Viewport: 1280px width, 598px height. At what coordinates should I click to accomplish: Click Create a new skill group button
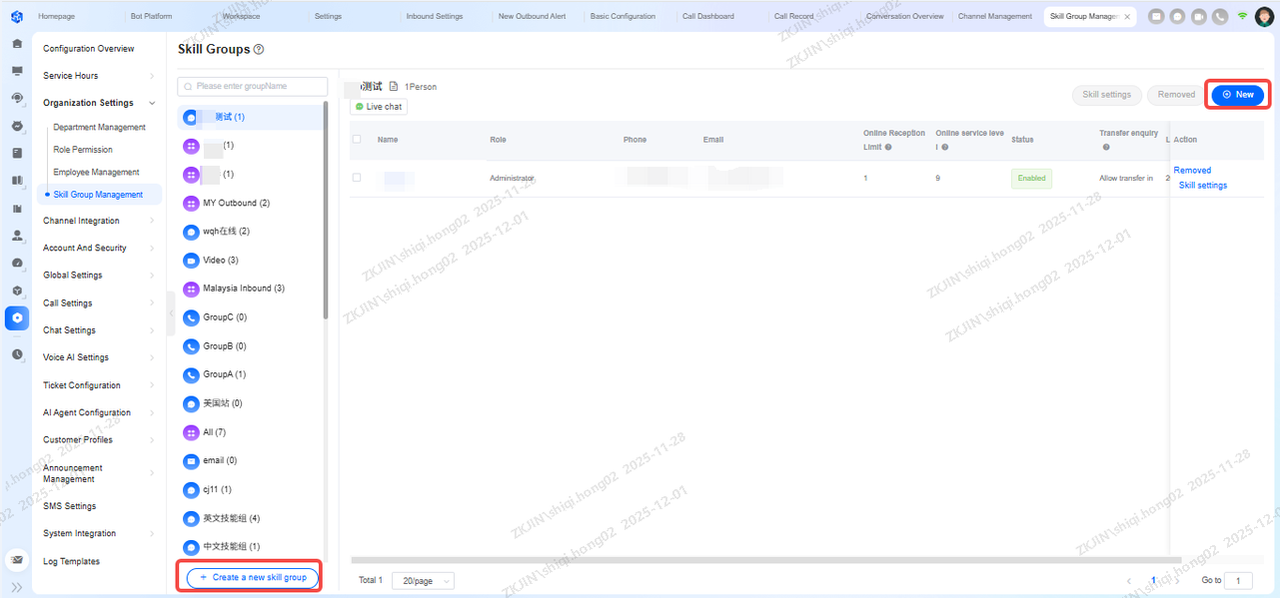click(x=253, y=577)
